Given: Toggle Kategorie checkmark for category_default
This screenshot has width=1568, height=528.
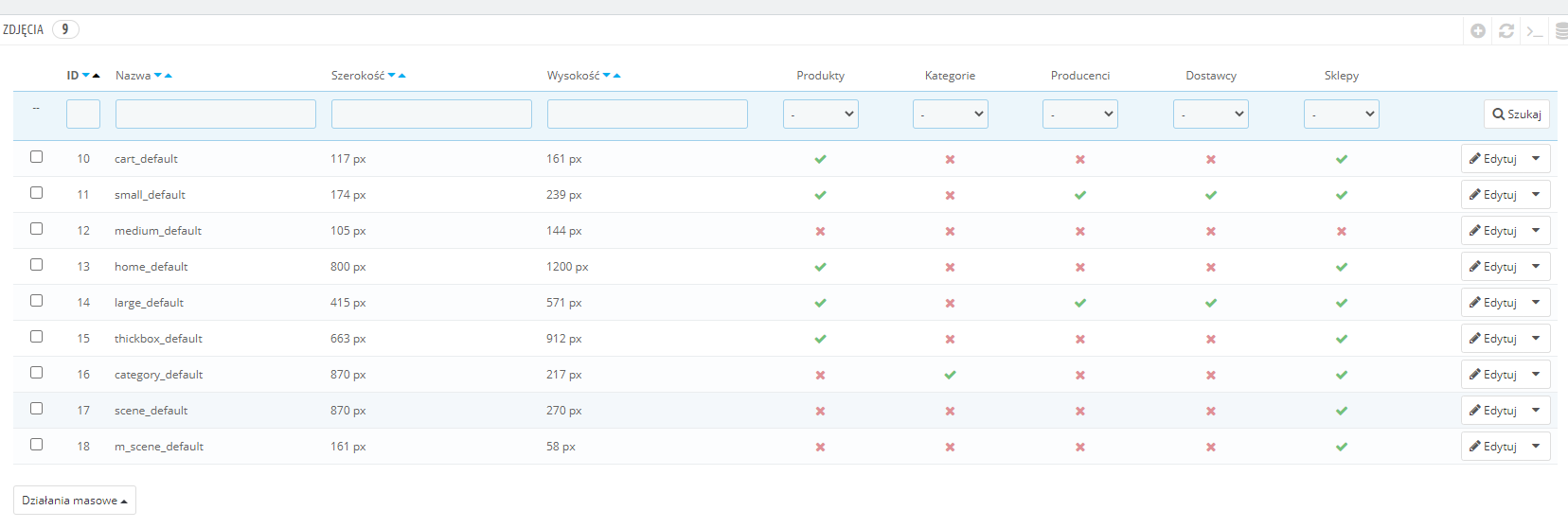Looking at the screenshot, I should pyautogui.click(x=950, y=375).
